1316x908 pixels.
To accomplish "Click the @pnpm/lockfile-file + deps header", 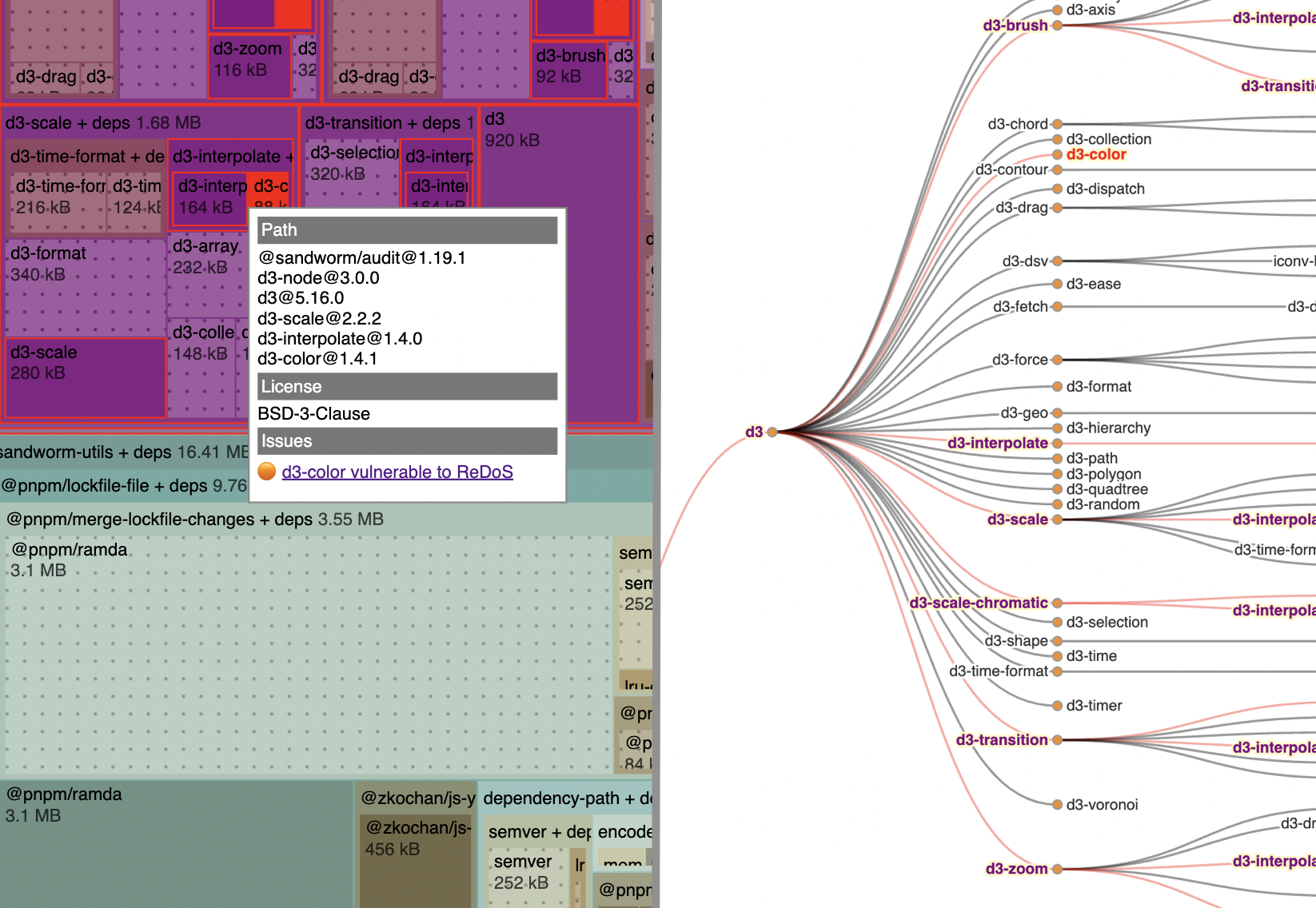I will click(x=125, y=486).
